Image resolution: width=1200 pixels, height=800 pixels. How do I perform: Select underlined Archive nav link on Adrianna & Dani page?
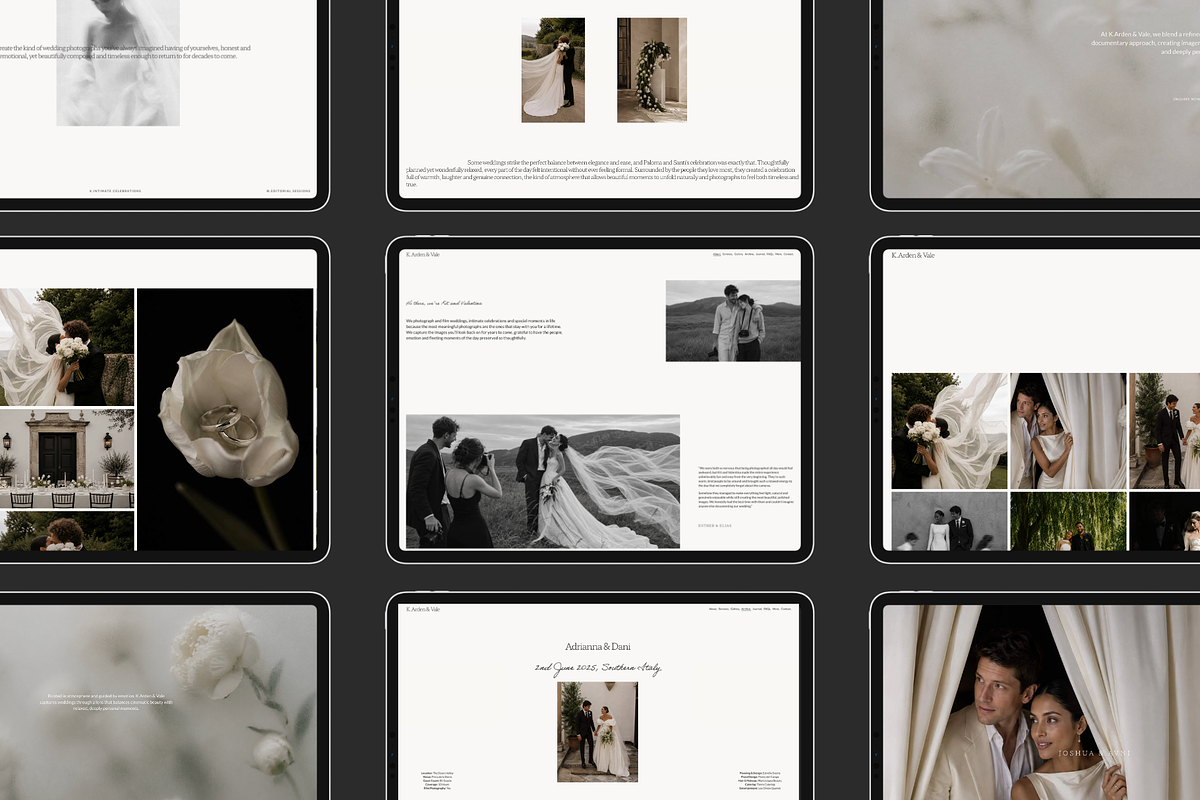(x=746, y=609)
